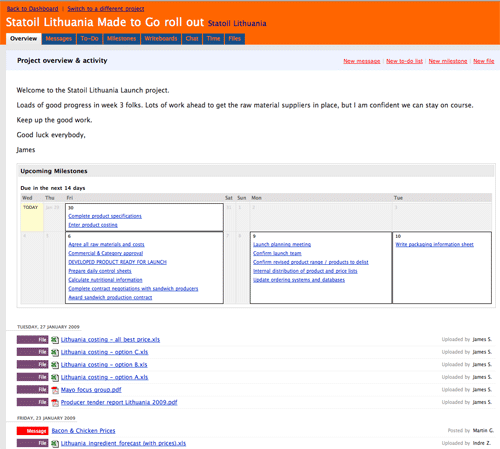
Task: Open 'Launch planning meeting' milestone
Action: pyautogui.click(x=282, y=244)
